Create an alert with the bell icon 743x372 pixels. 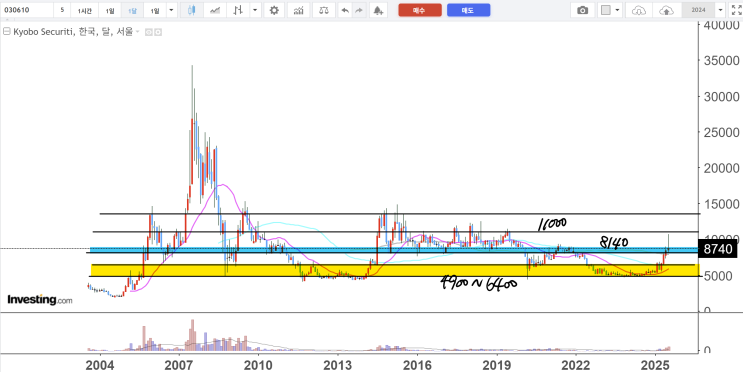pos(378,10)
